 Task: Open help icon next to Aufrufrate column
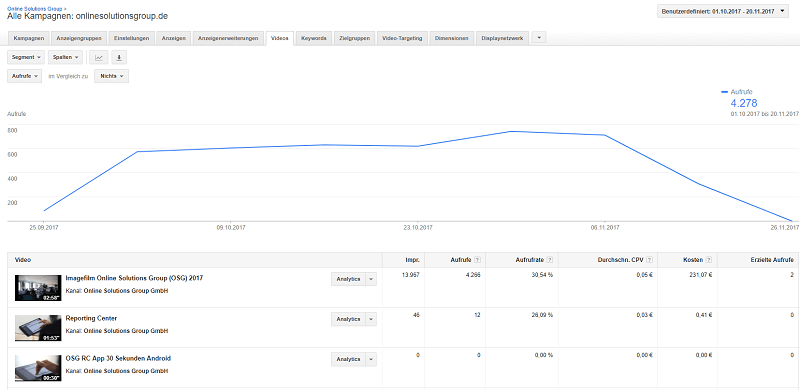coord(549,260)
